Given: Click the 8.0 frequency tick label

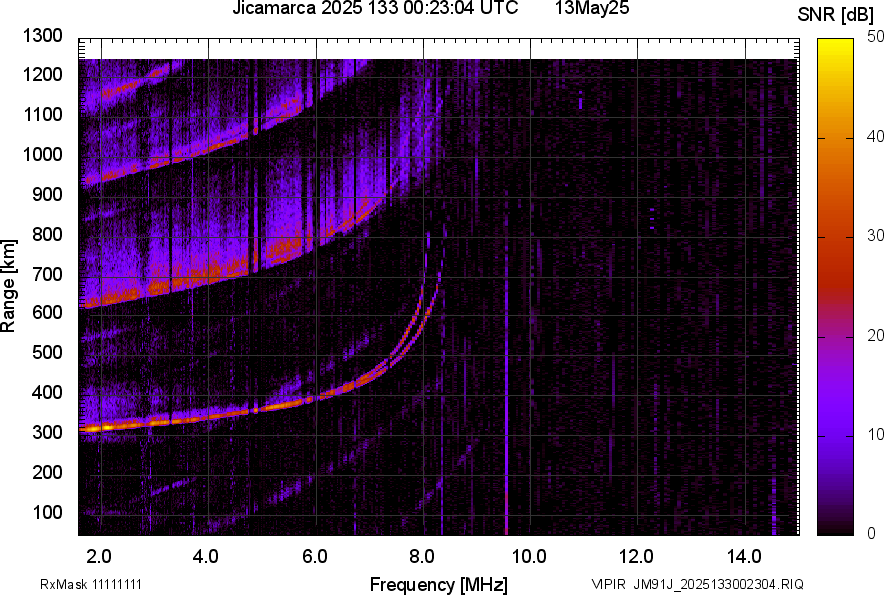Looking at the screenshot, I should coord(422,557).
